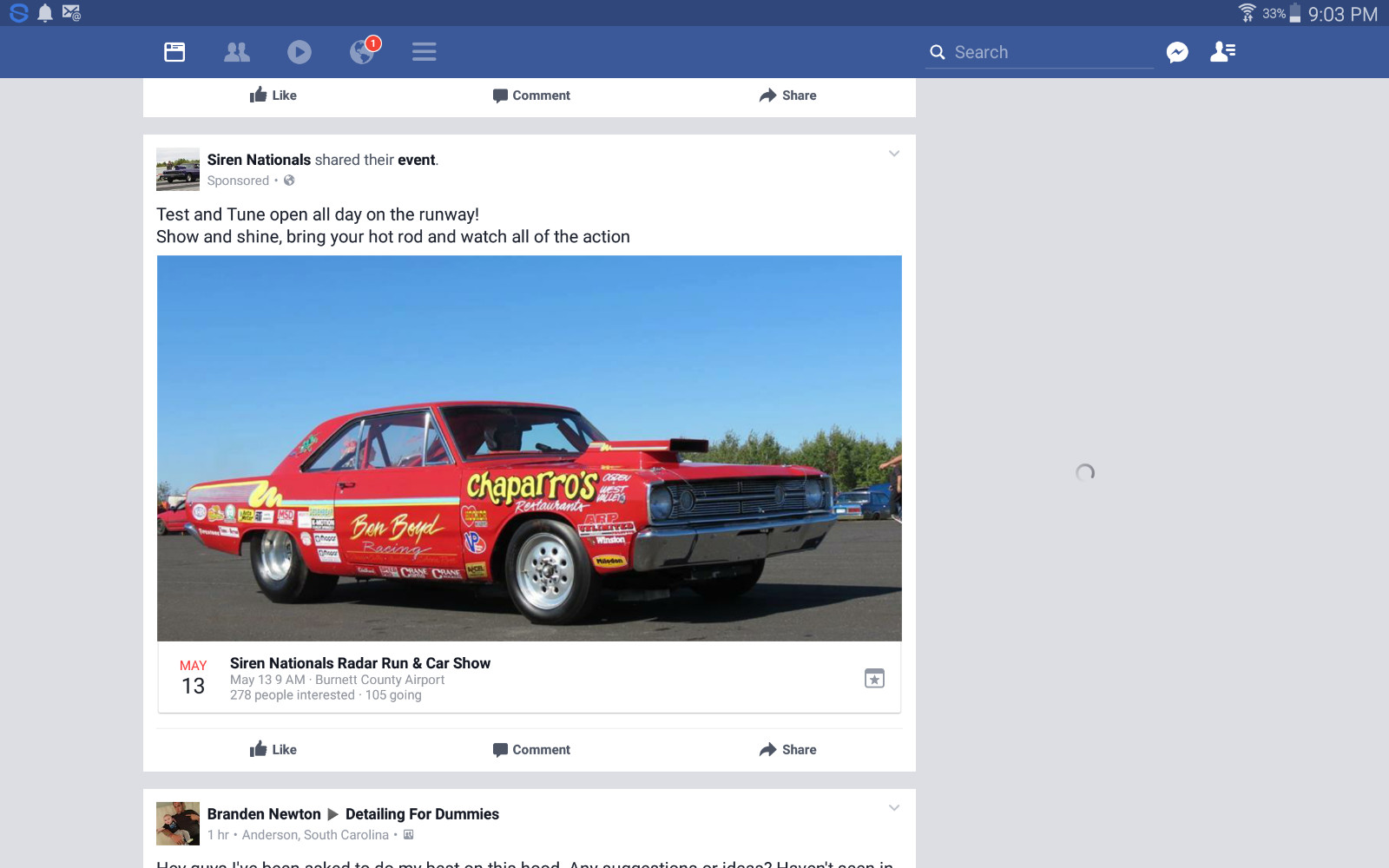Open the News Feed tab icon
The width and height of the screenshot is (1389, 868).
point(174,52)
